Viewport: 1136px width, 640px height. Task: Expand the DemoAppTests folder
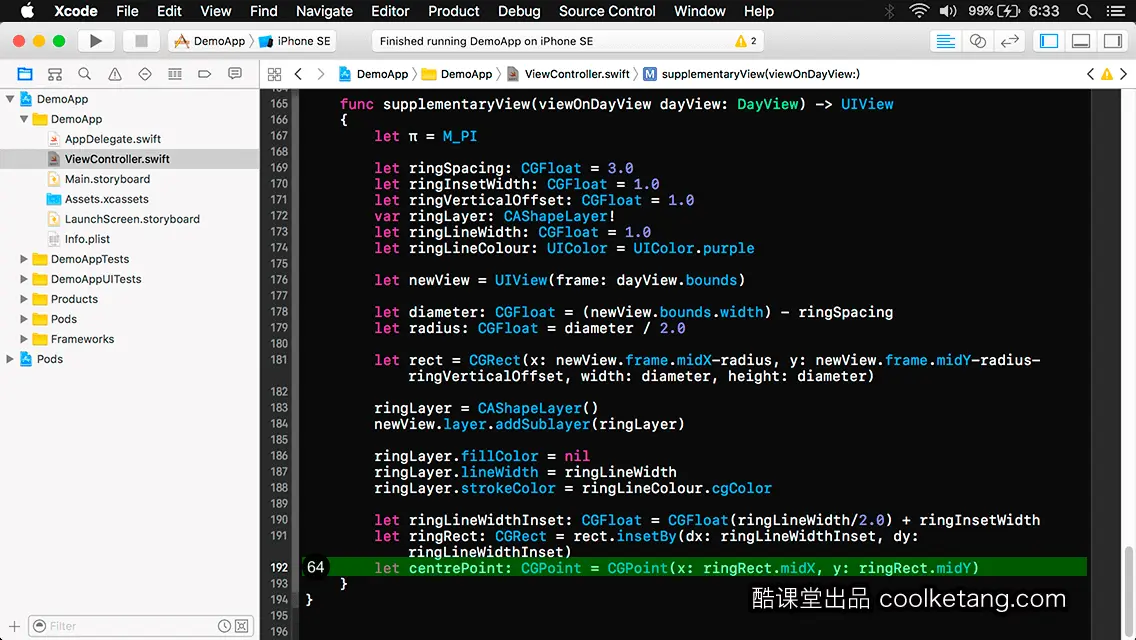24,259
